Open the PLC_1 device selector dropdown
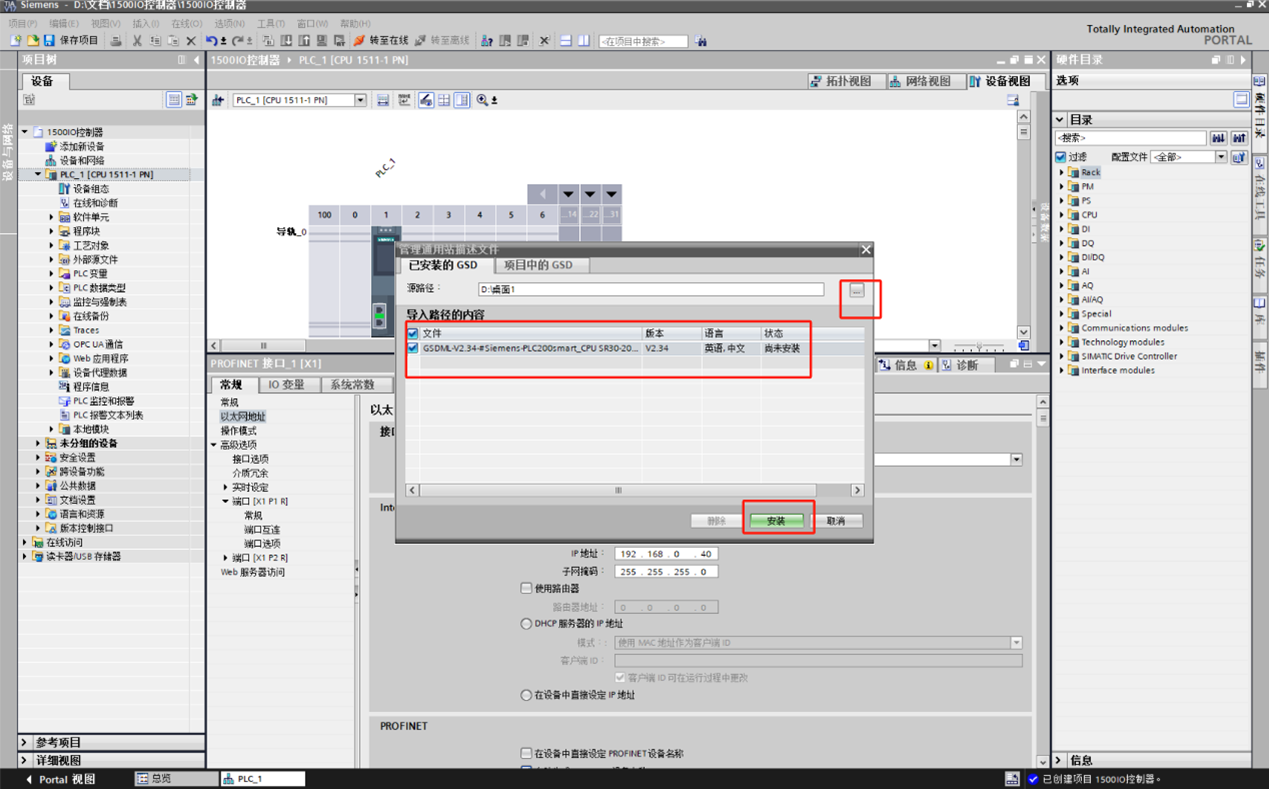 360,100
